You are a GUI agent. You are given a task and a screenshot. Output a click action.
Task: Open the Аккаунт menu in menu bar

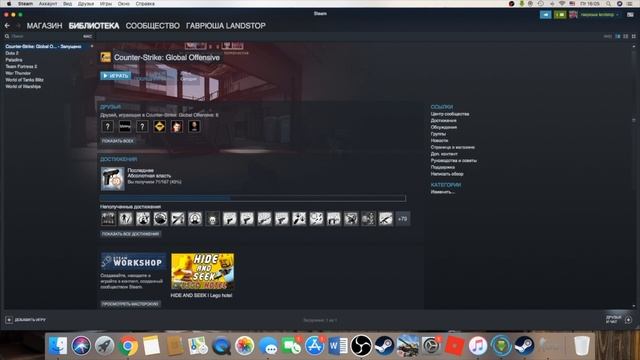48,4
